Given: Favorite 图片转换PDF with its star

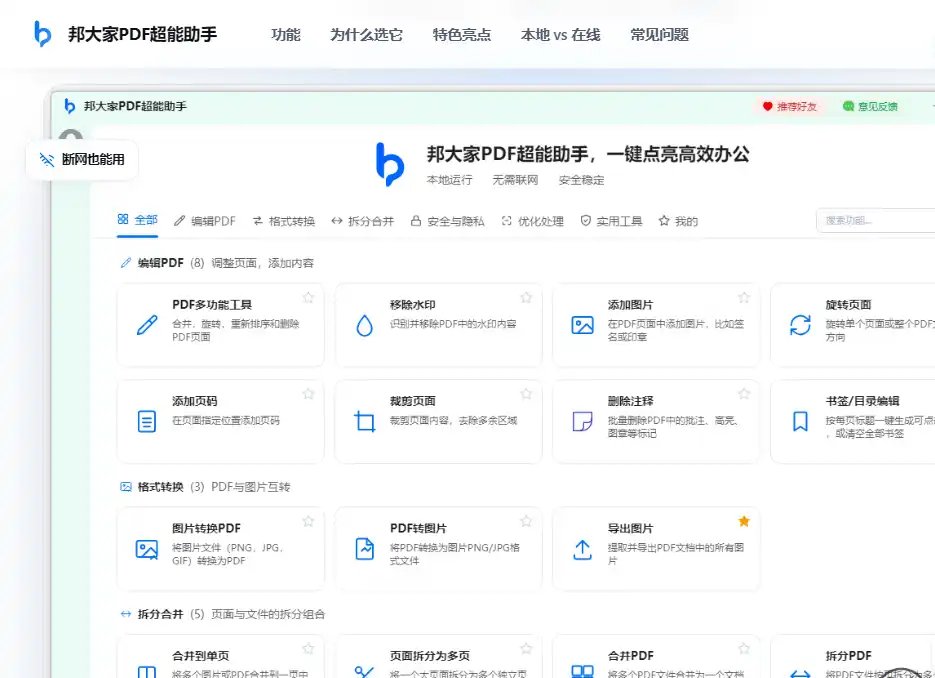Looking at the screenshot, I should point(308,521).
